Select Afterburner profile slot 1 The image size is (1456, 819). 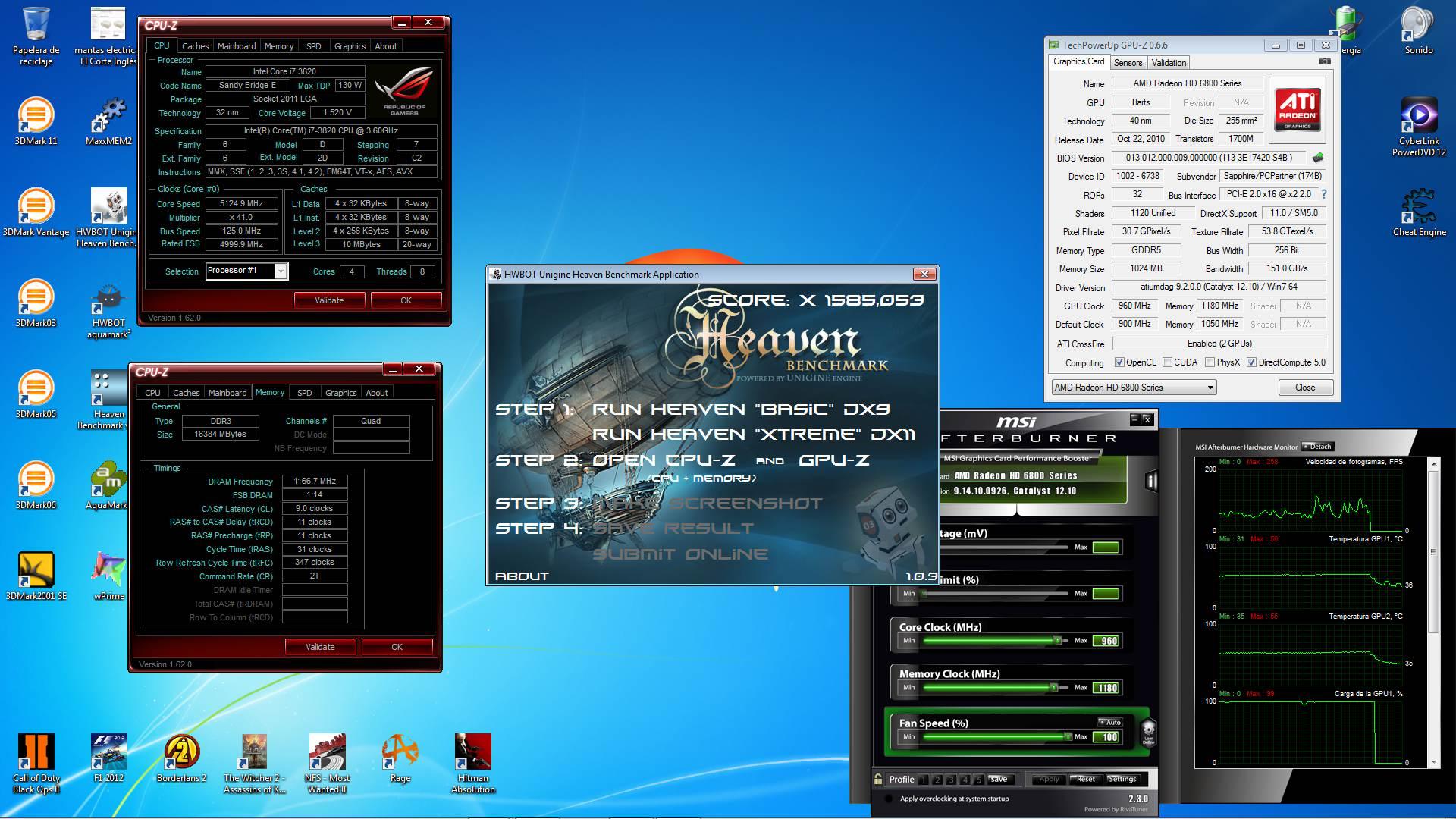[x=923, y=780]
